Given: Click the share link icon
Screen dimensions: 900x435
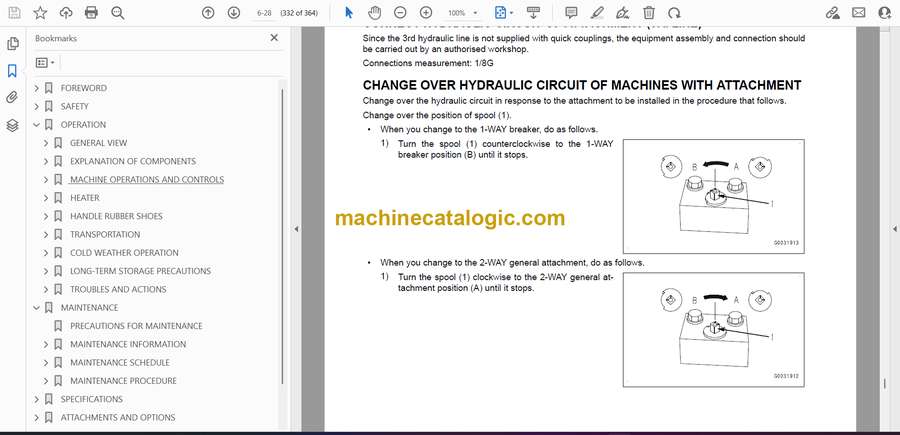Looking at the screenshot, I should [833, 13].
